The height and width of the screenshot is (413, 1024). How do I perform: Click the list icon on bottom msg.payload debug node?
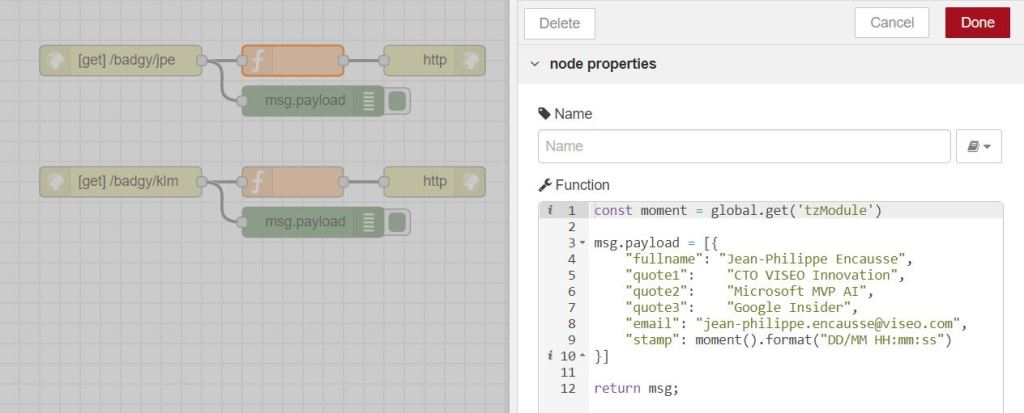point(369,222)
